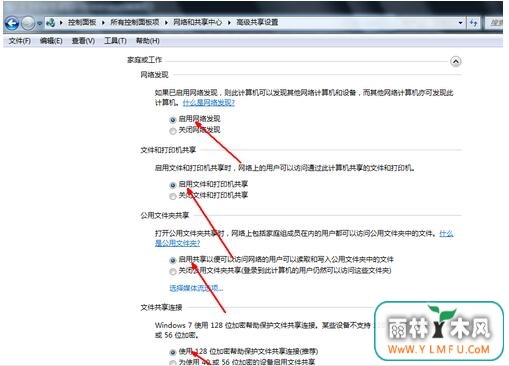Click 控制面板 breadcrumb in address bar
Viewport: 509px width, 366px height.
(82, 22)
